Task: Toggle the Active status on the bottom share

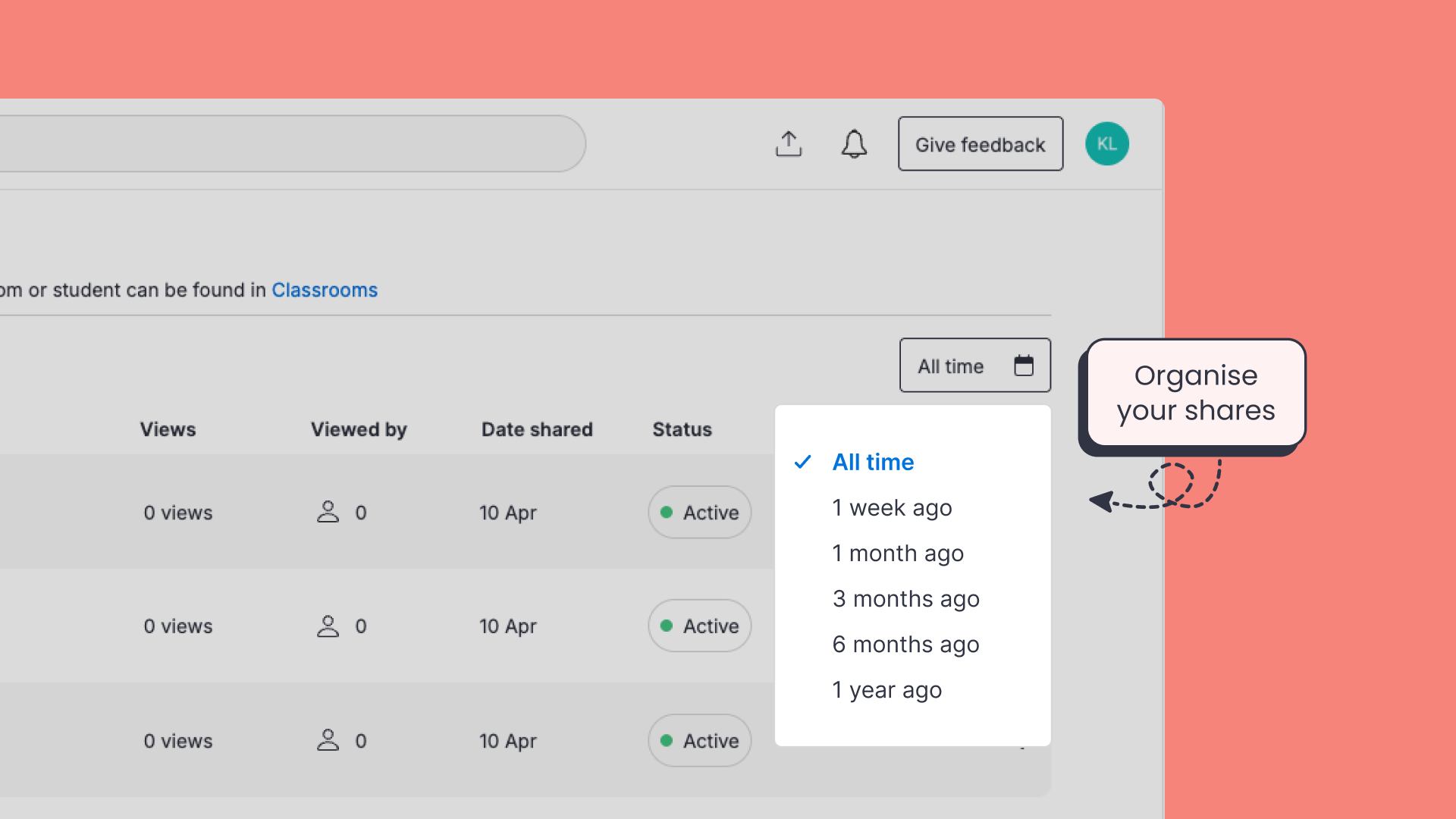Action: (x=699, y=741)
